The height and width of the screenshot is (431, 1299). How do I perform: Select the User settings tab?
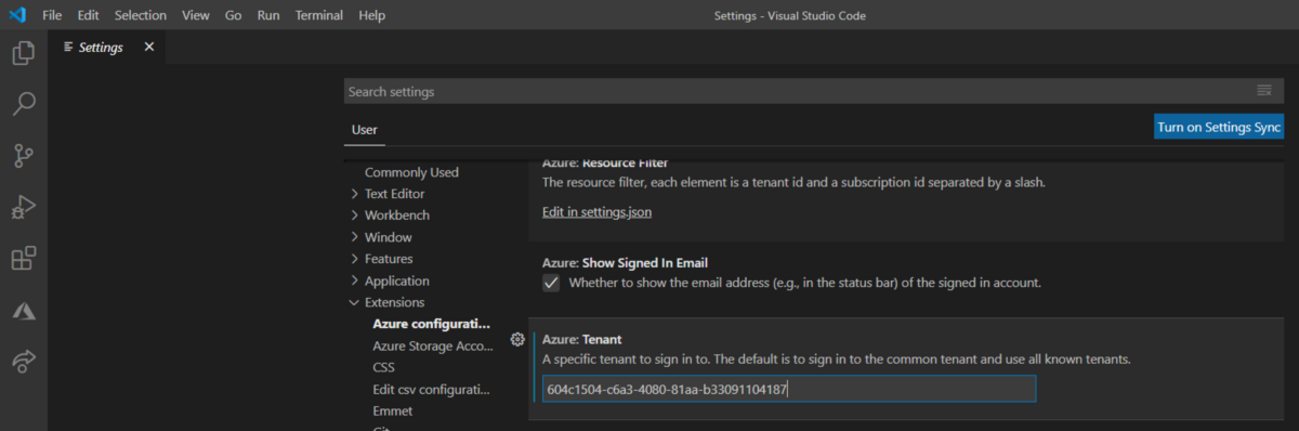tap(364, 130)
